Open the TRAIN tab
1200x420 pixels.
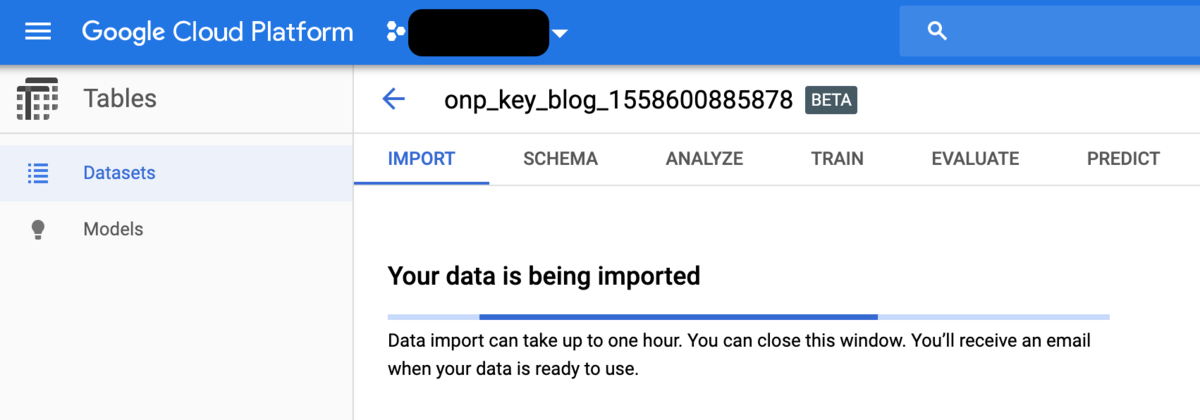837,158
